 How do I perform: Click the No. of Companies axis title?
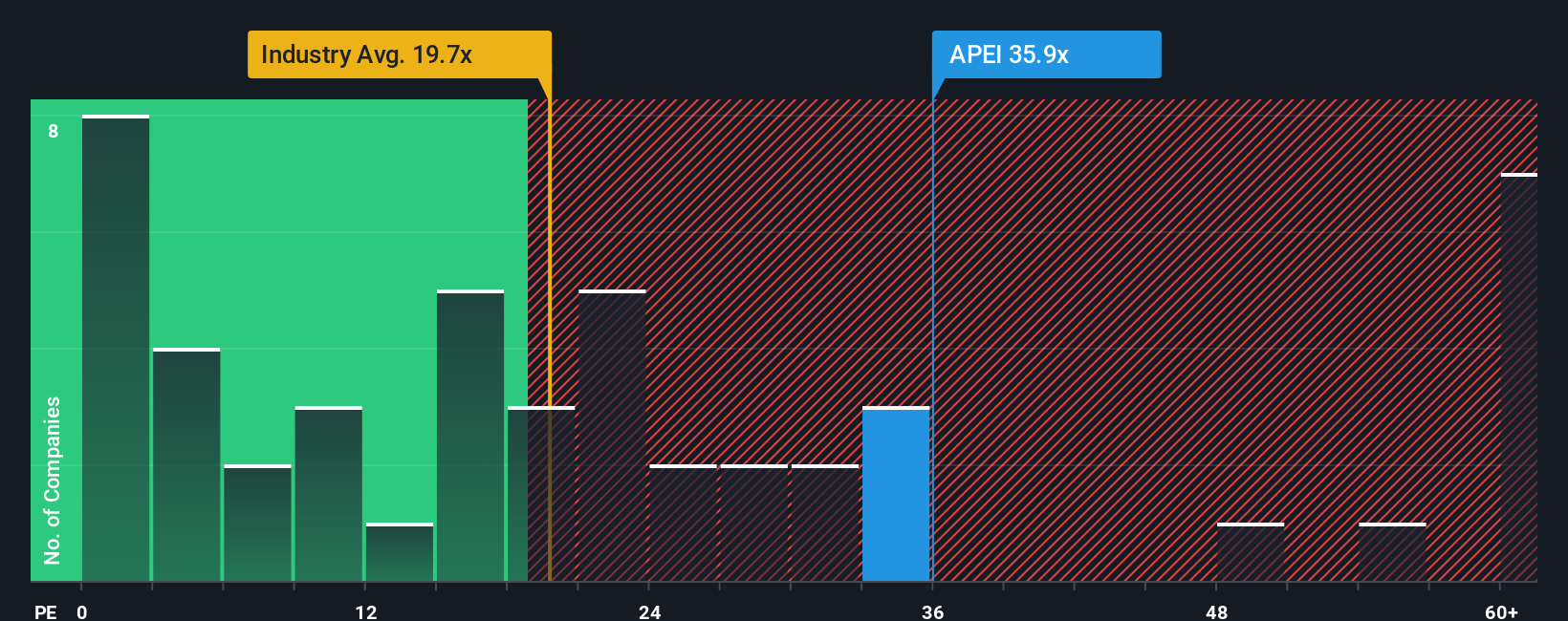click(x=53, y=481)
